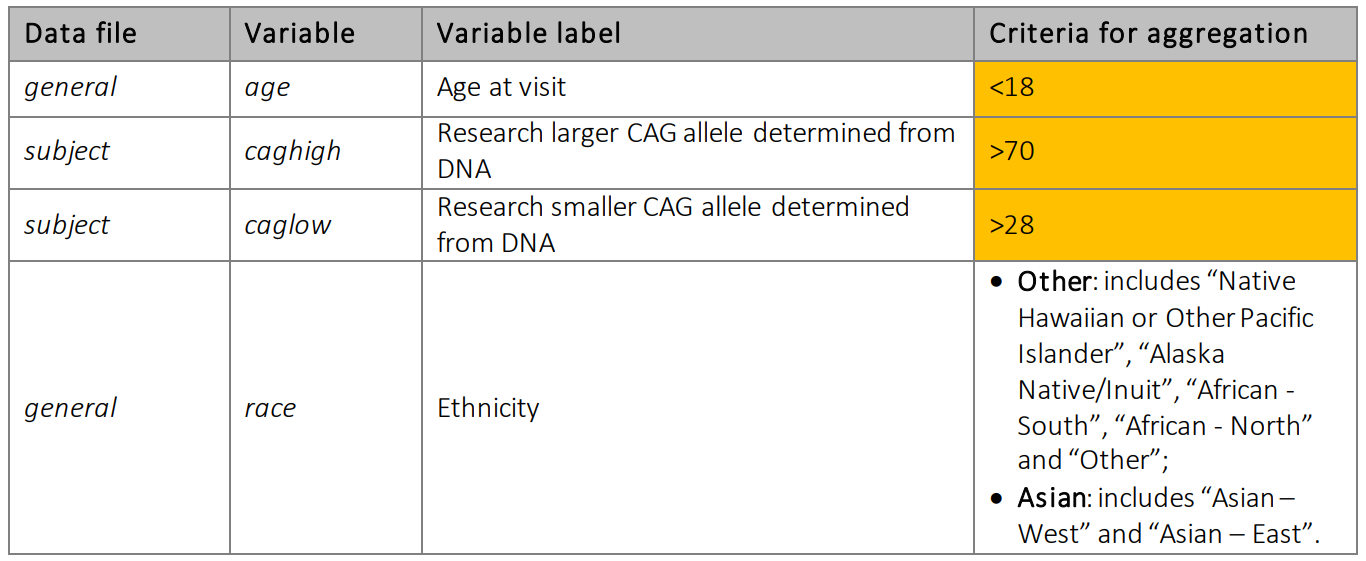Select the orange '<18' criteria cell

coord(1164,88)
